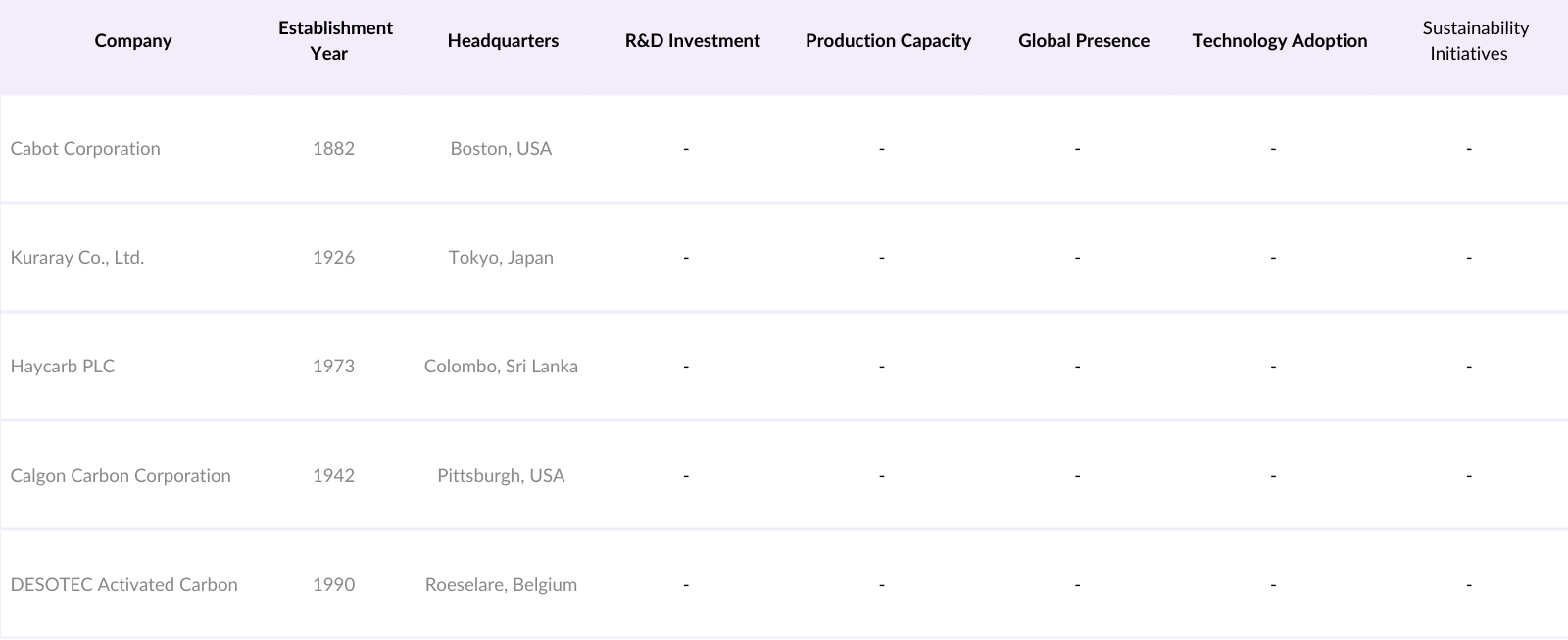Click the Roeselare, Belgium cell
This screenshot has height=640, width=1568.
coord(501,584)
